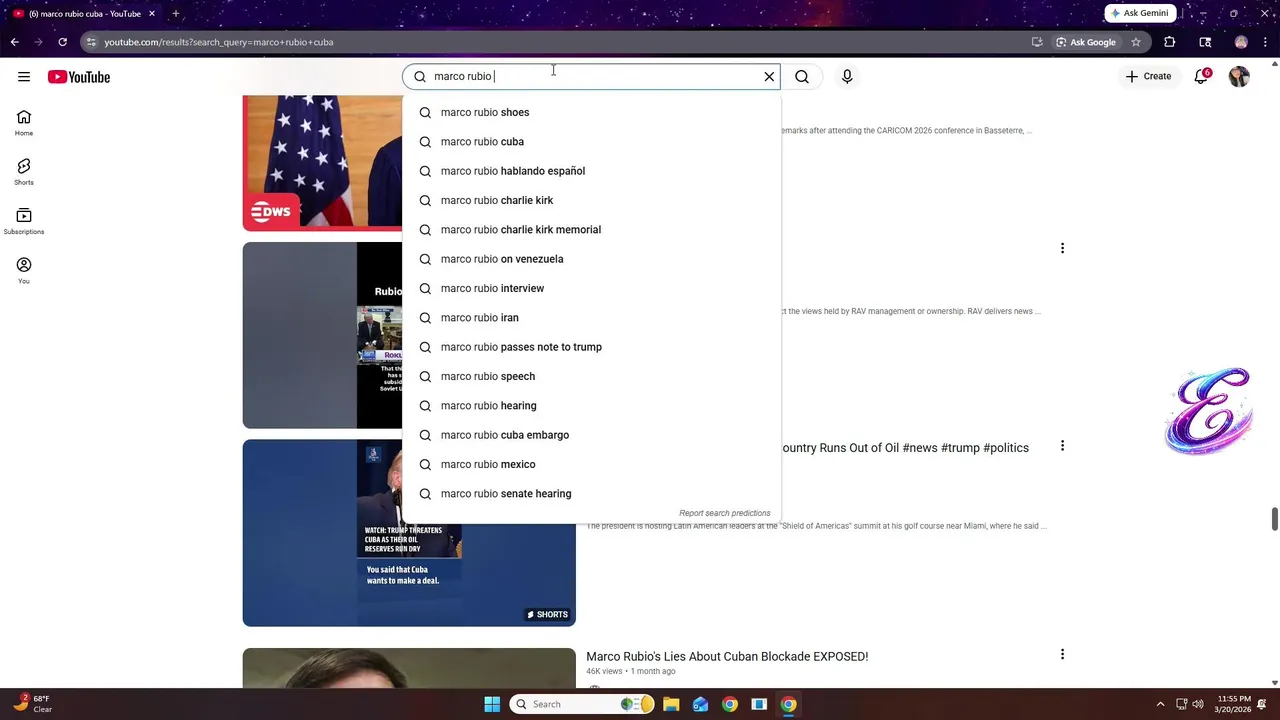The height and width of the screenshot is (720, 1280).
Task: Choose the 'marco rubio iran' suggestion
Action: pos(591,318)
